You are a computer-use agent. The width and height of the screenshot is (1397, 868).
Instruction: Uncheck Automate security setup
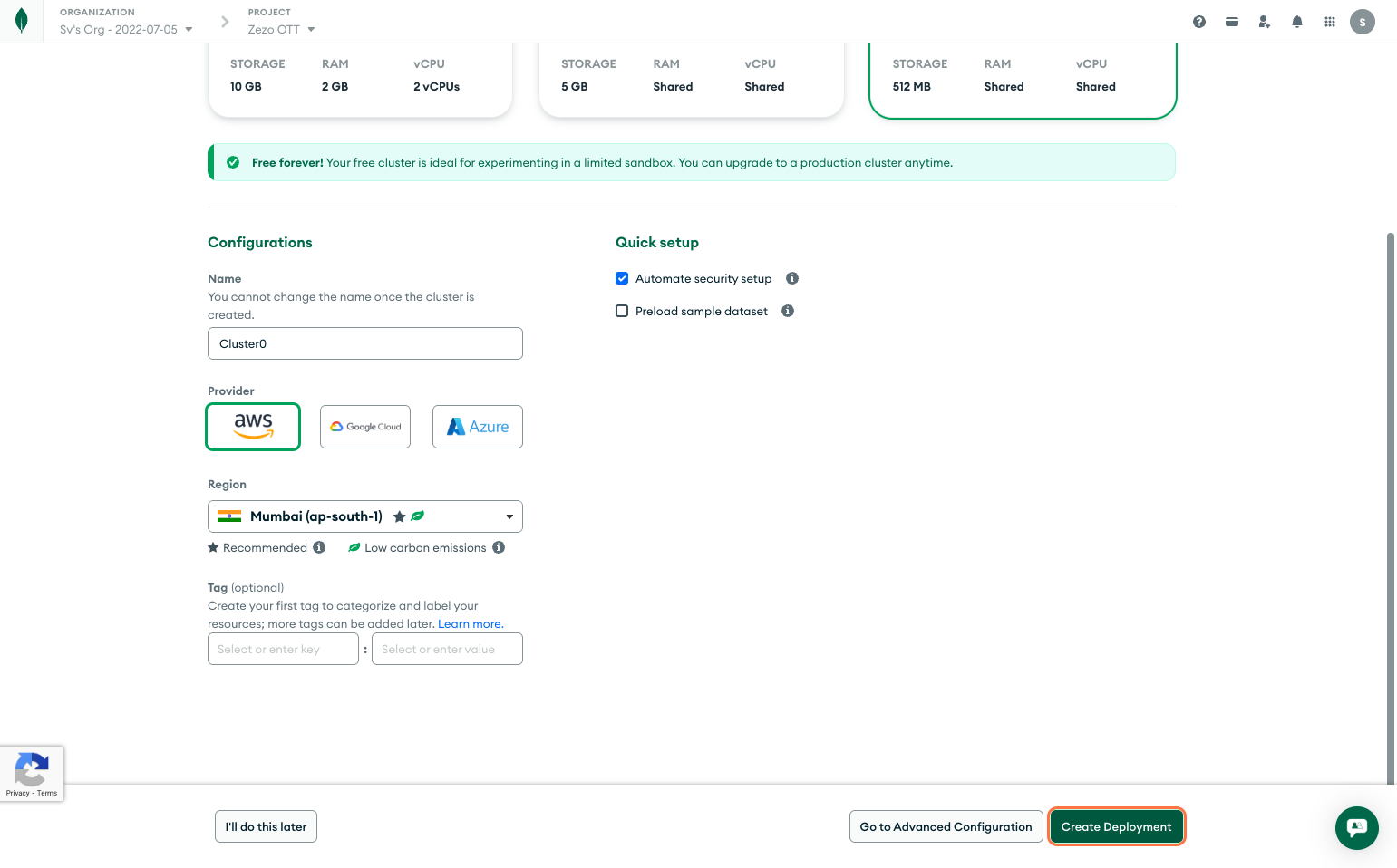[x=622, y=278]
